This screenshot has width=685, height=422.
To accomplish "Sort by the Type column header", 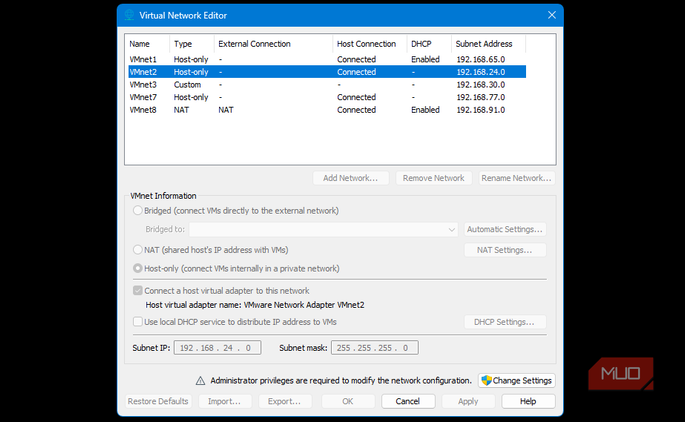I will tap(191, 44).
